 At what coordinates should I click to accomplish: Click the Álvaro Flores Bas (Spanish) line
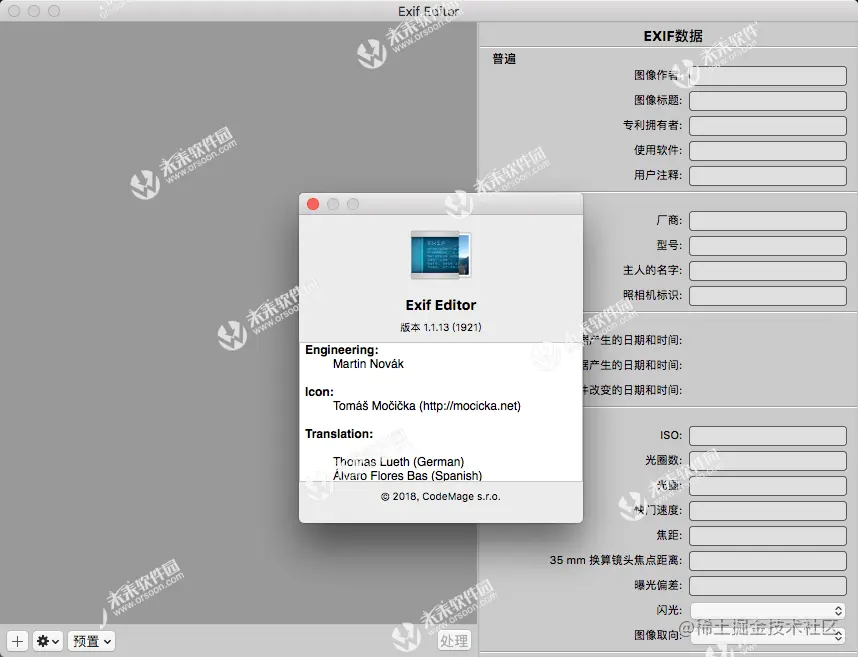coord(408,475)
